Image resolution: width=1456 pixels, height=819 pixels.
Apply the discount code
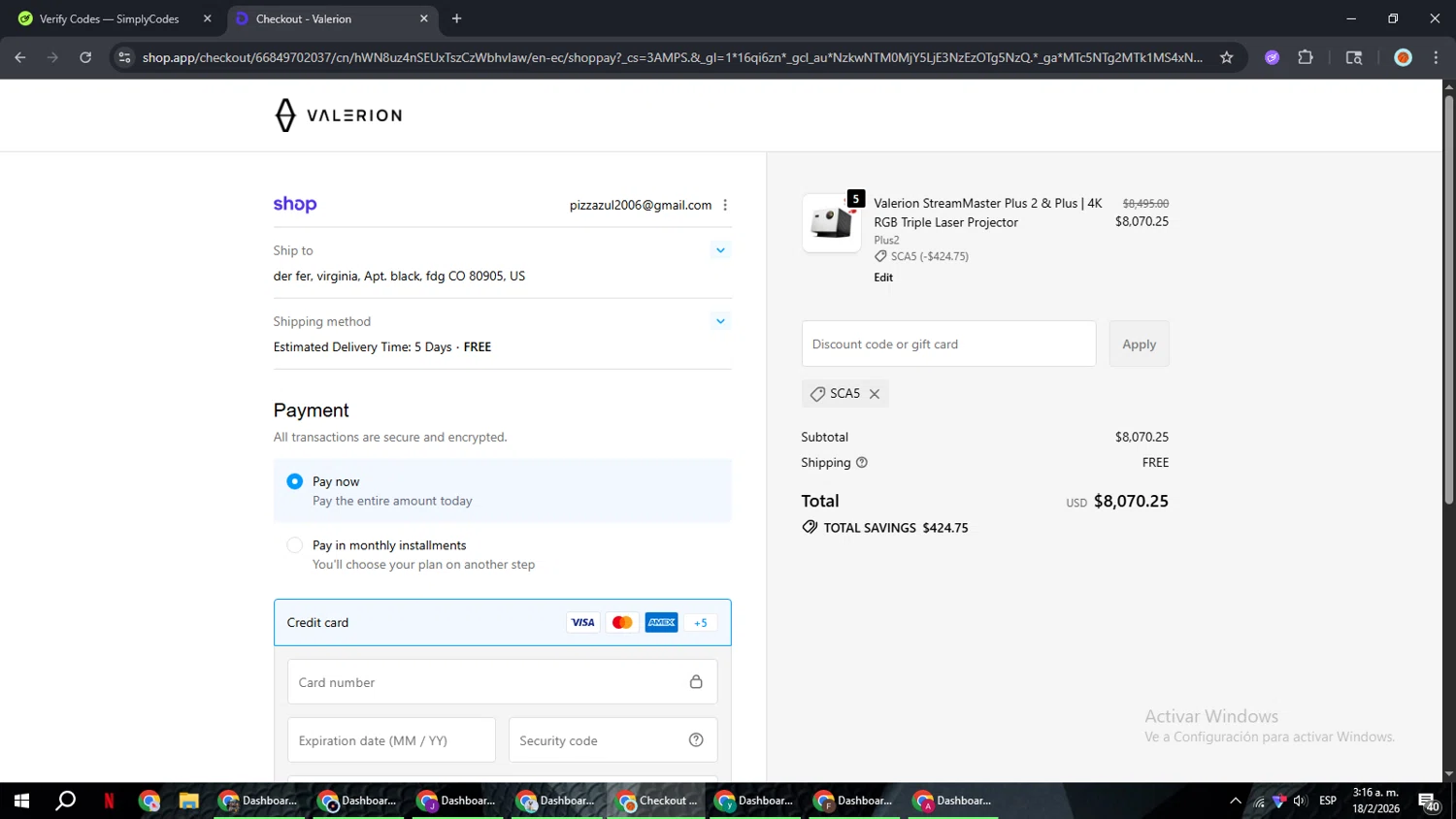[1139, 344]
